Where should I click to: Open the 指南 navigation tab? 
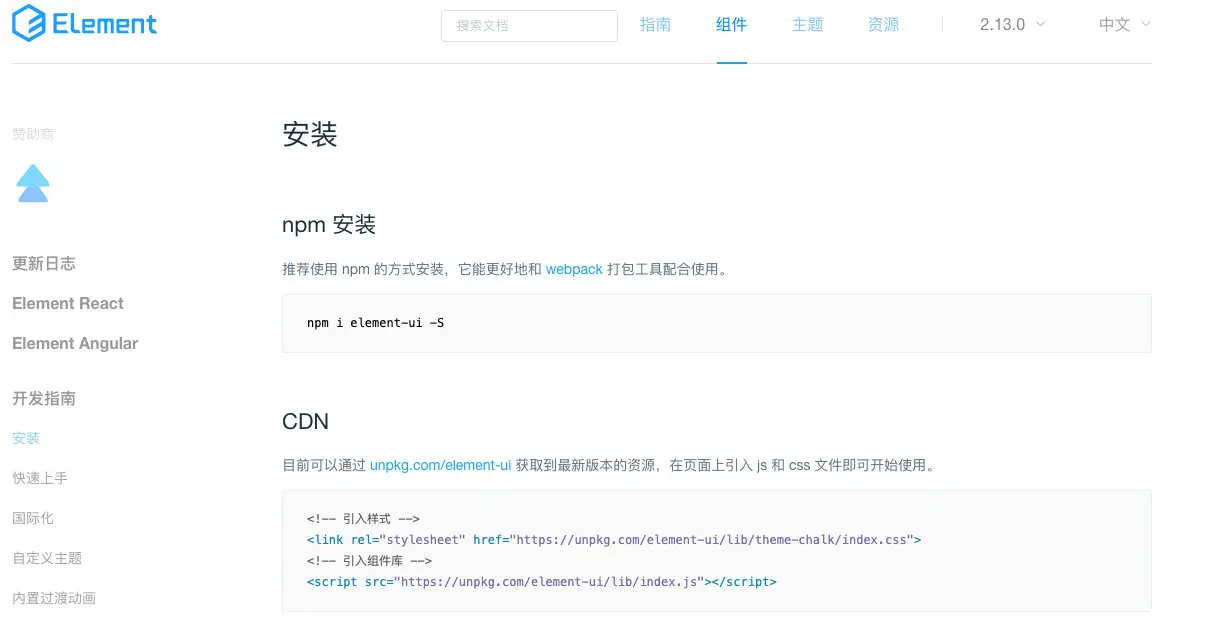(656, 25)
